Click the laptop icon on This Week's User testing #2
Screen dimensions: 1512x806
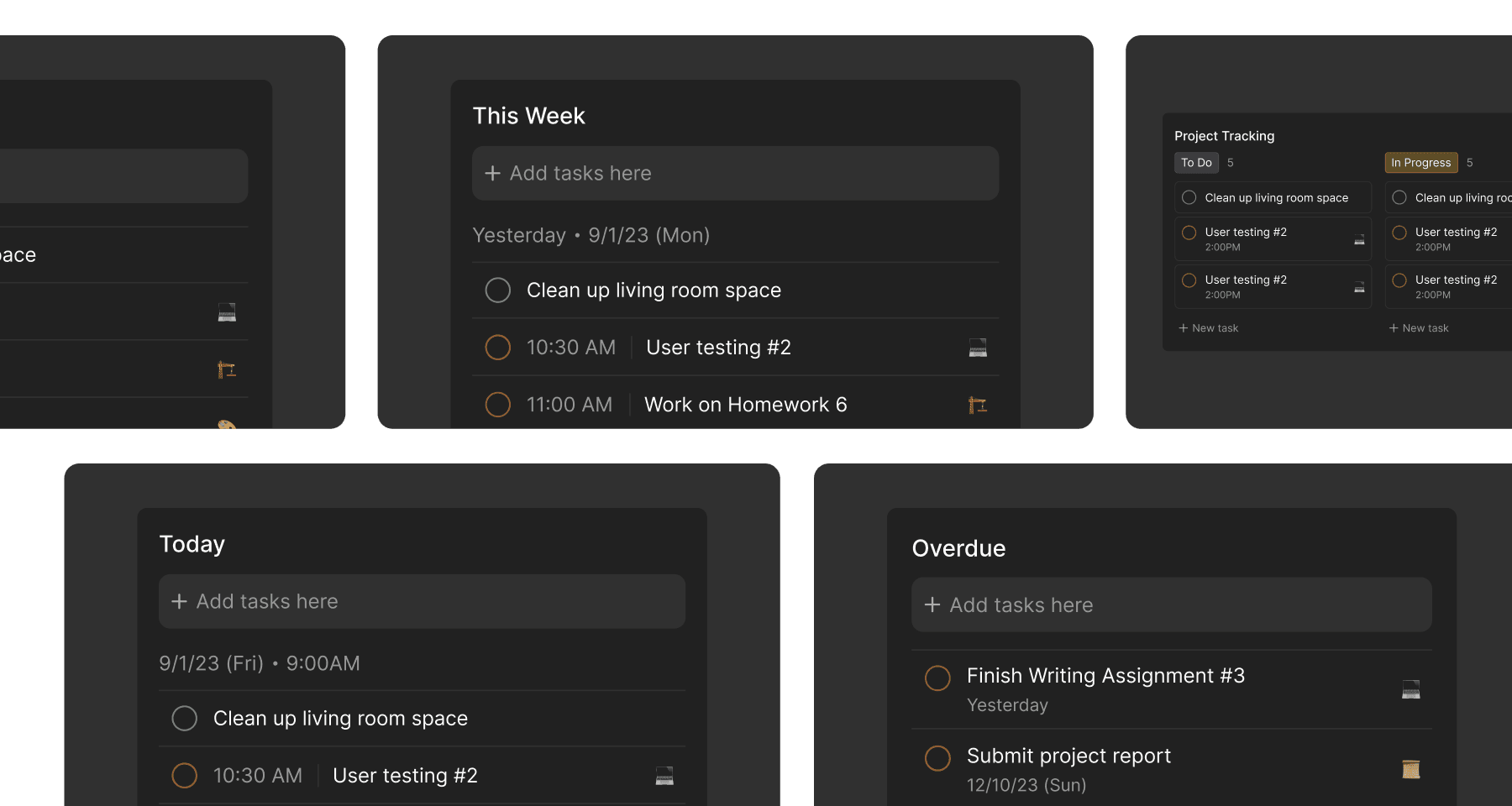[978, 348]
